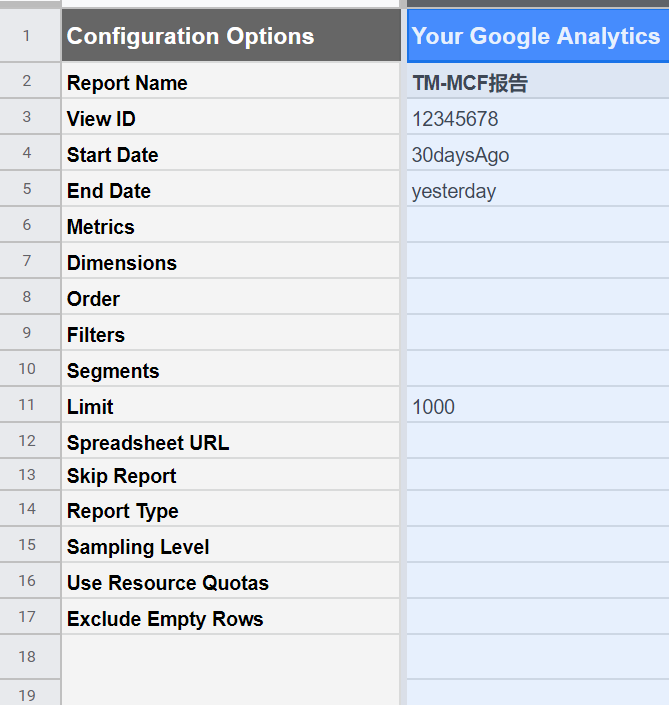Click the empty Filters value cell
The image size is (669, 705).
tap(537, 335)
